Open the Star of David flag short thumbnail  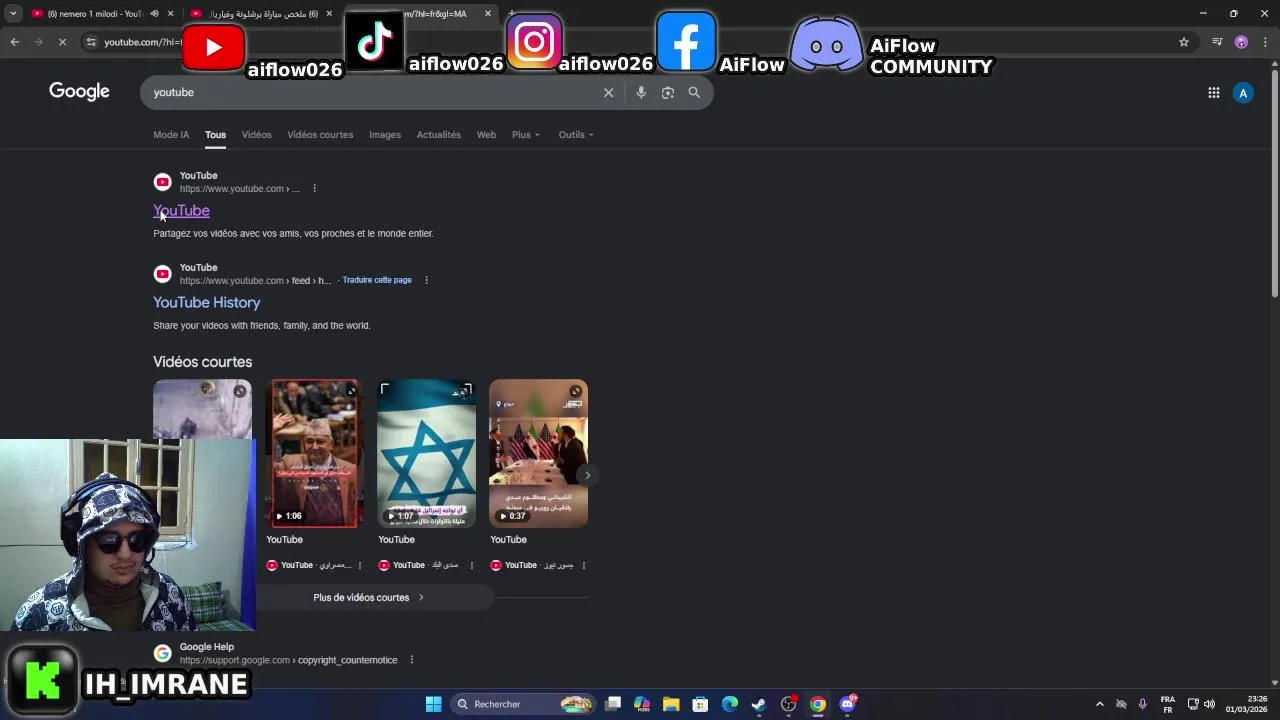click(x=426, y=453)
